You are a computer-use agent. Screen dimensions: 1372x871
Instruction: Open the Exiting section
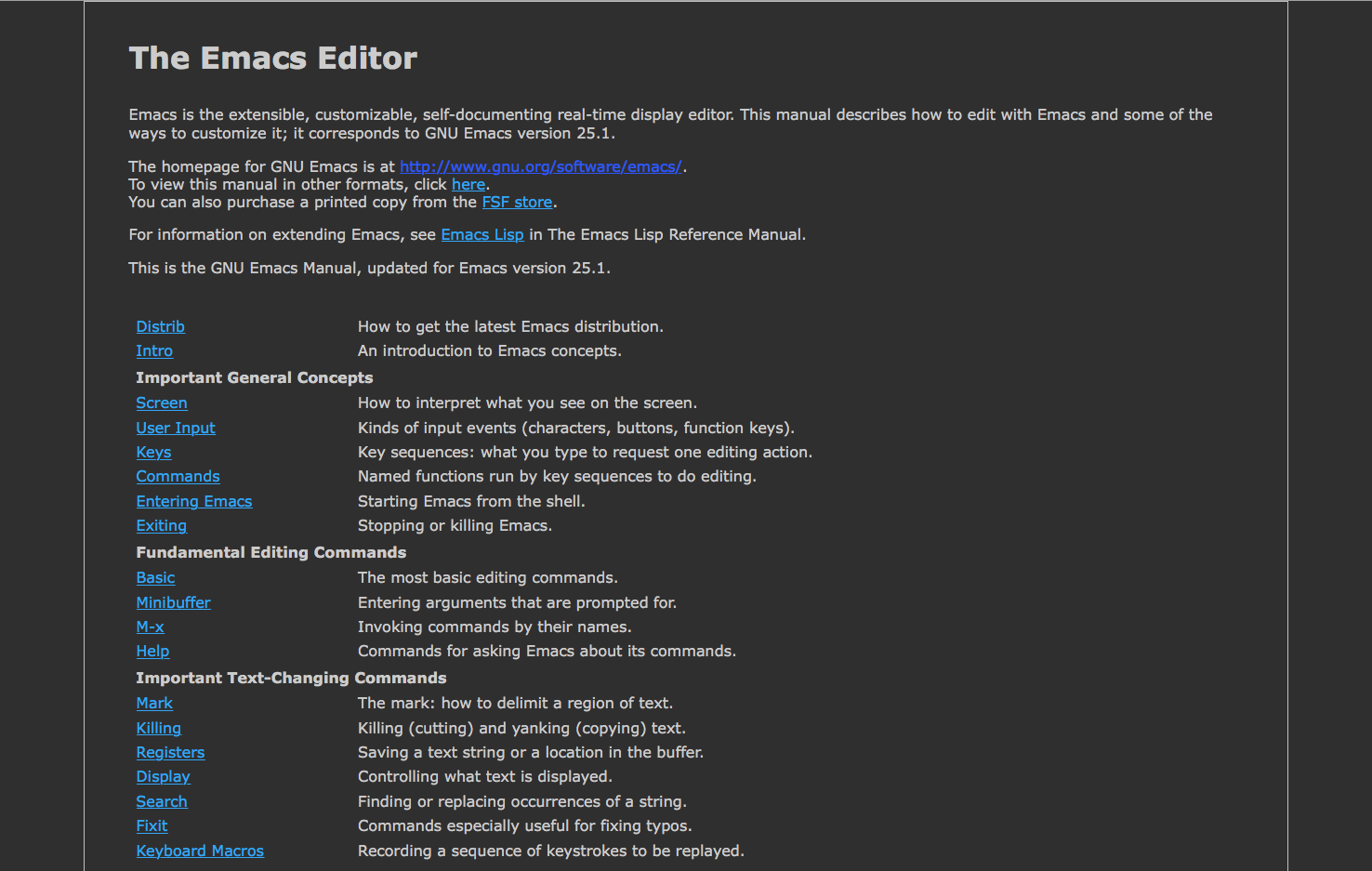161,525
